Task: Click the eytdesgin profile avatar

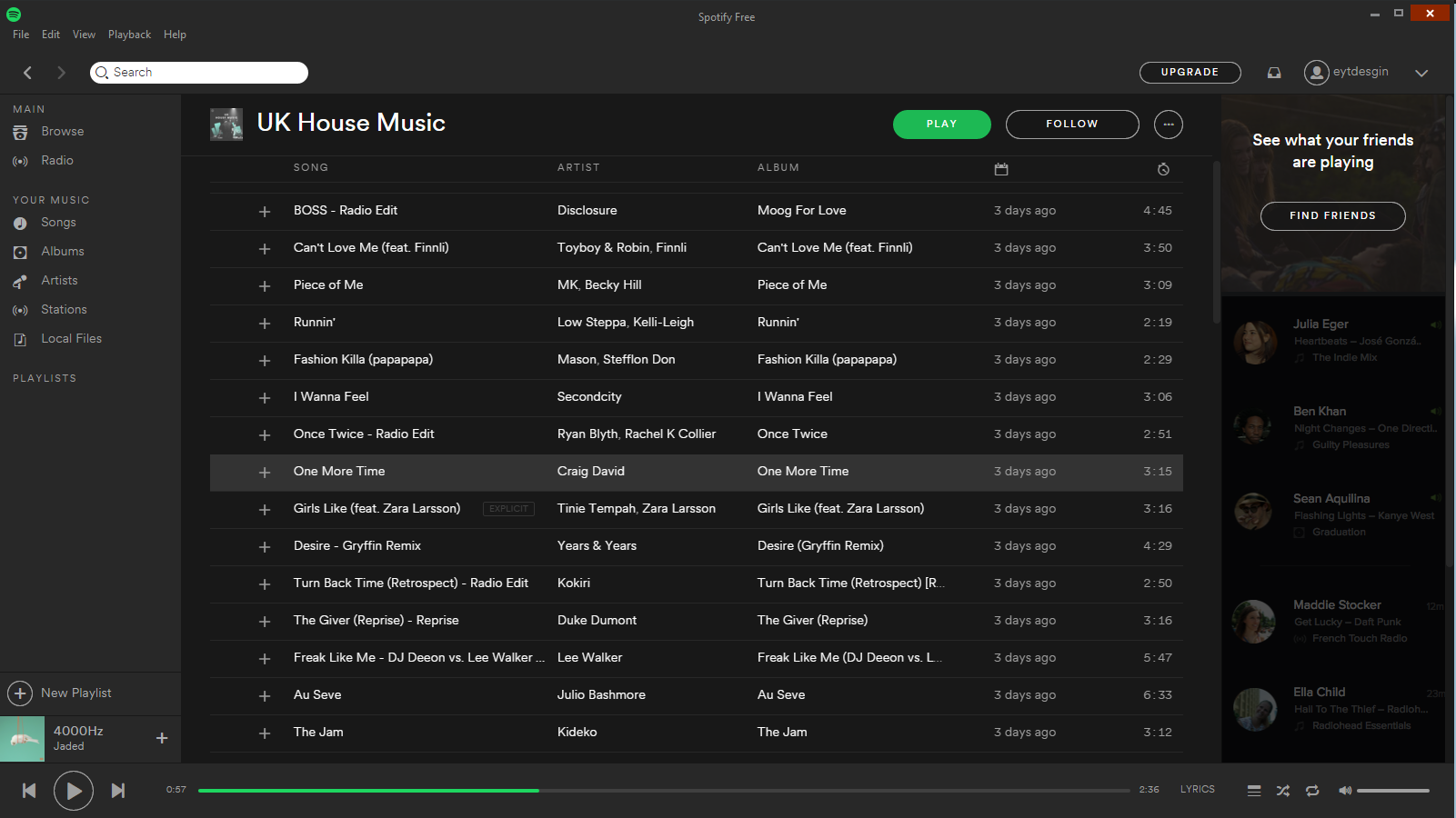Action: [x=1316, y=73]
